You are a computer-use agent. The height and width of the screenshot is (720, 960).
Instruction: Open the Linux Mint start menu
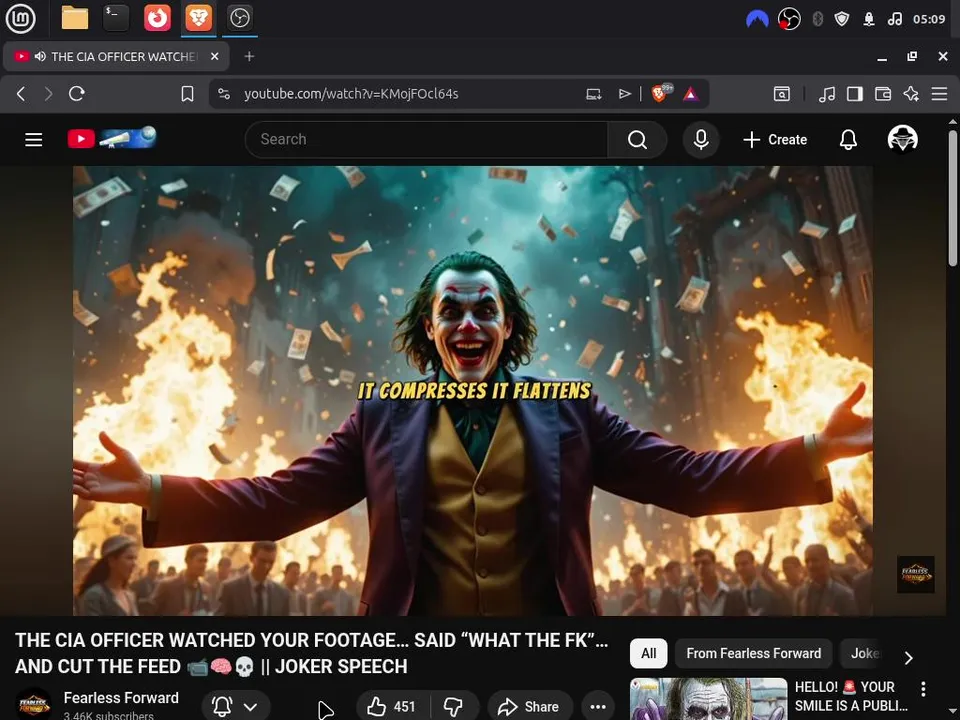20,18
